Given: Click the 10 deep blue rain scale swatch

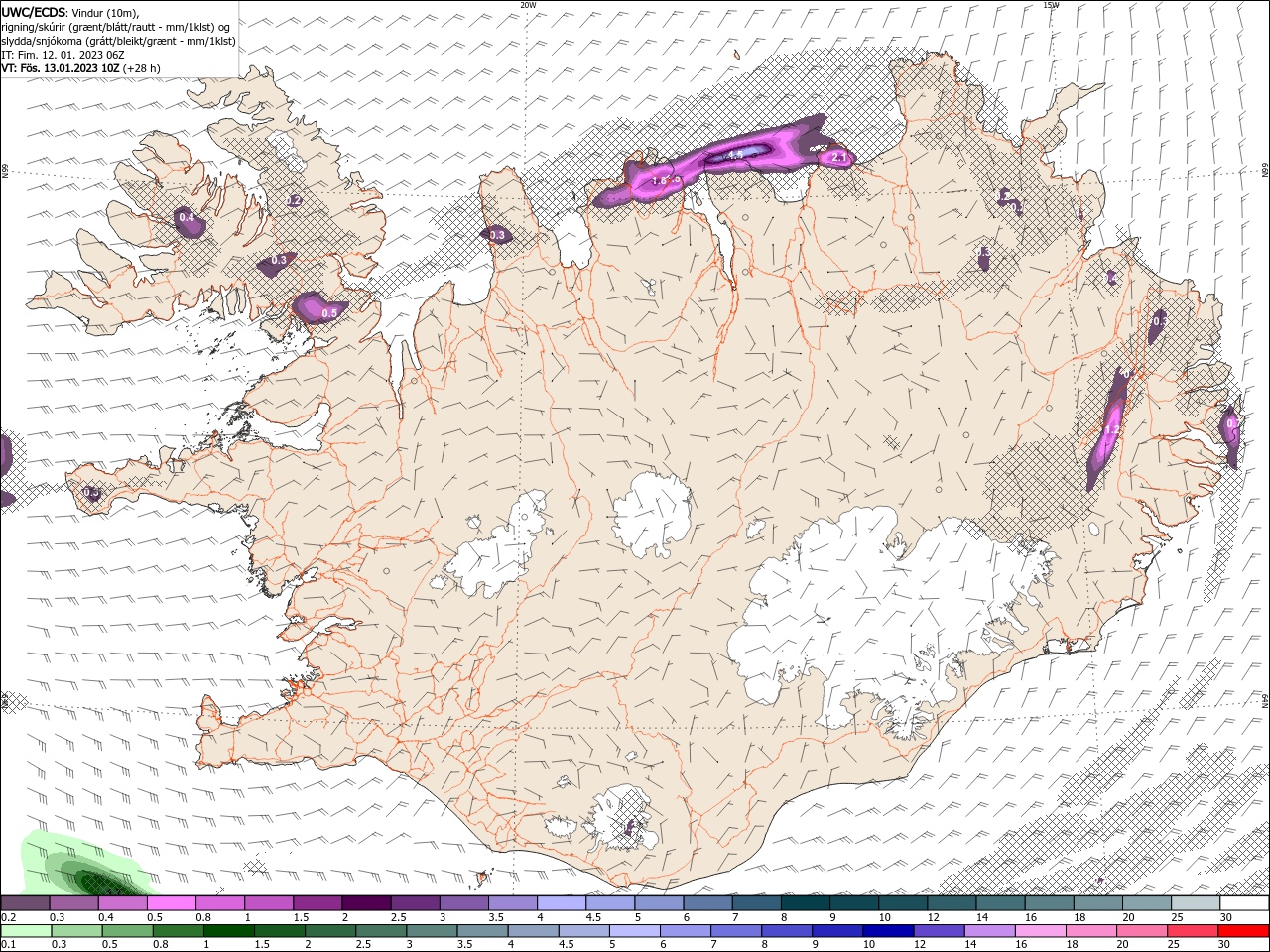Looking at the screenshot, I should (x=887, y=931).
